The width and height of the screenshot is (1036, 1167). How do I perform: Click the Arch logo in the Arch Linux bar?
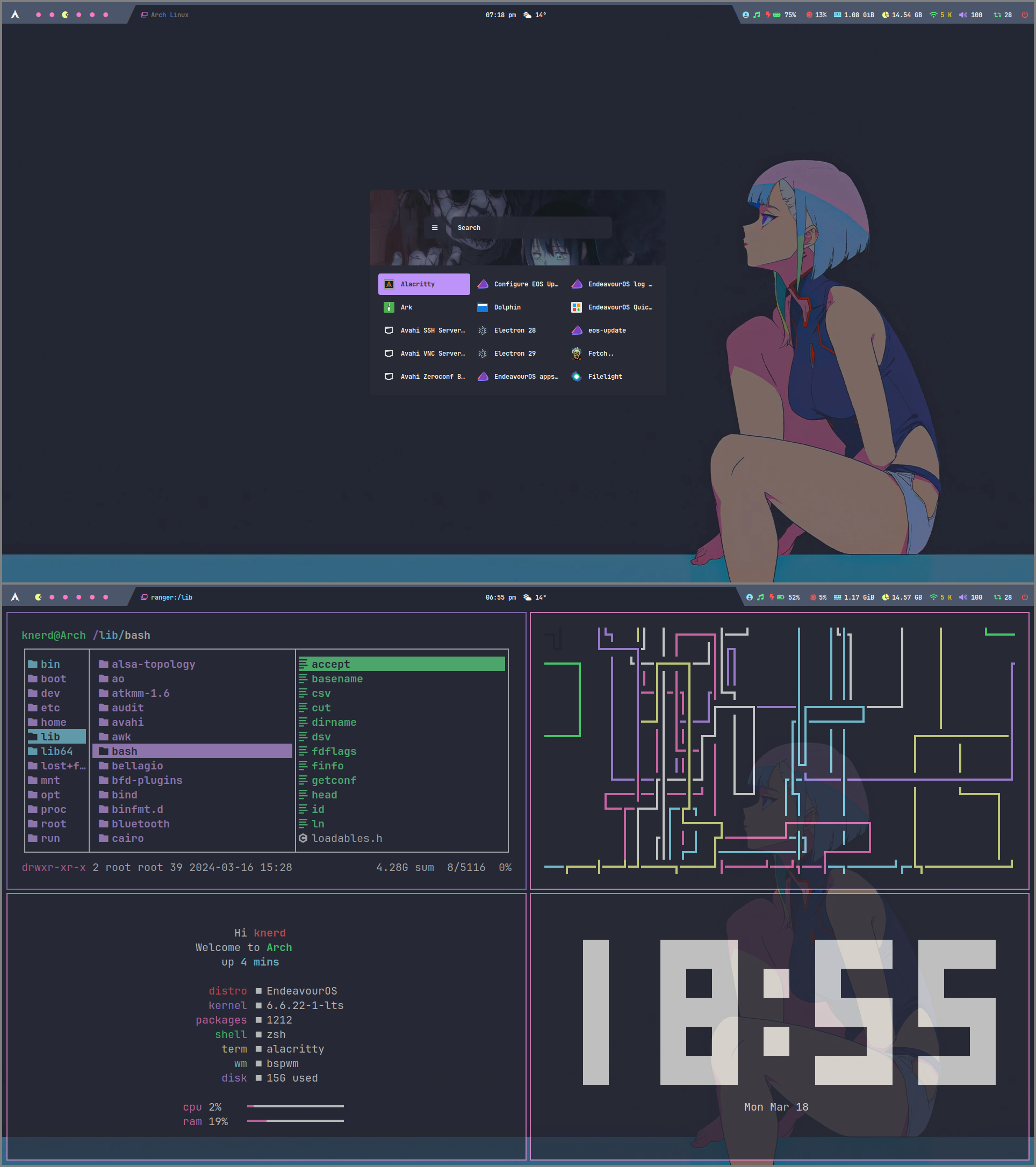coord(16,15)
